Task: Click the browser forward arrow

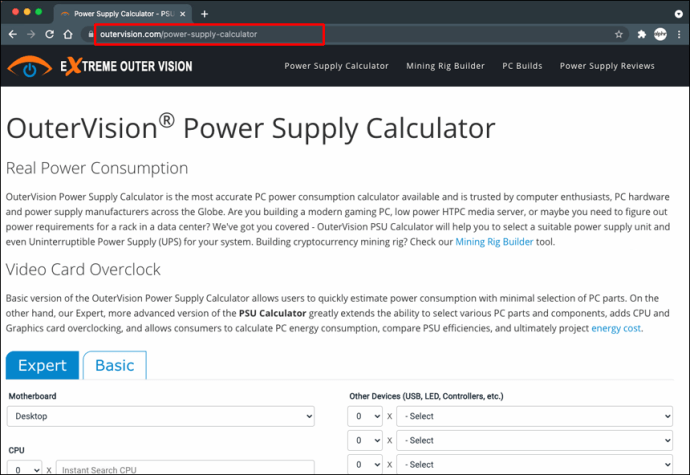Action: click(31, 34)
